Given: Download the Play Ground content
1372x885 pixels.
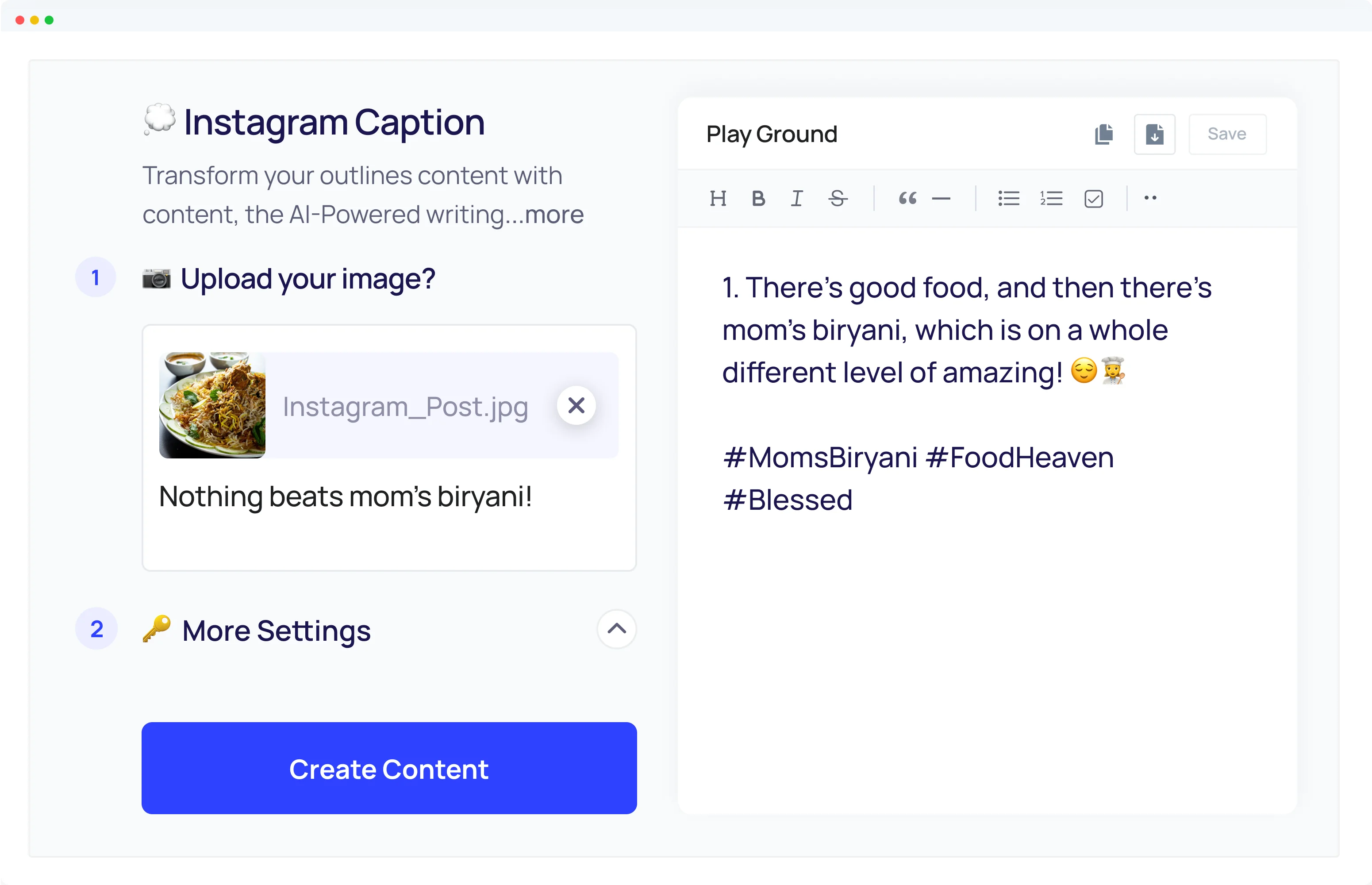Looking at the screenshot, I should [1154, 134].
